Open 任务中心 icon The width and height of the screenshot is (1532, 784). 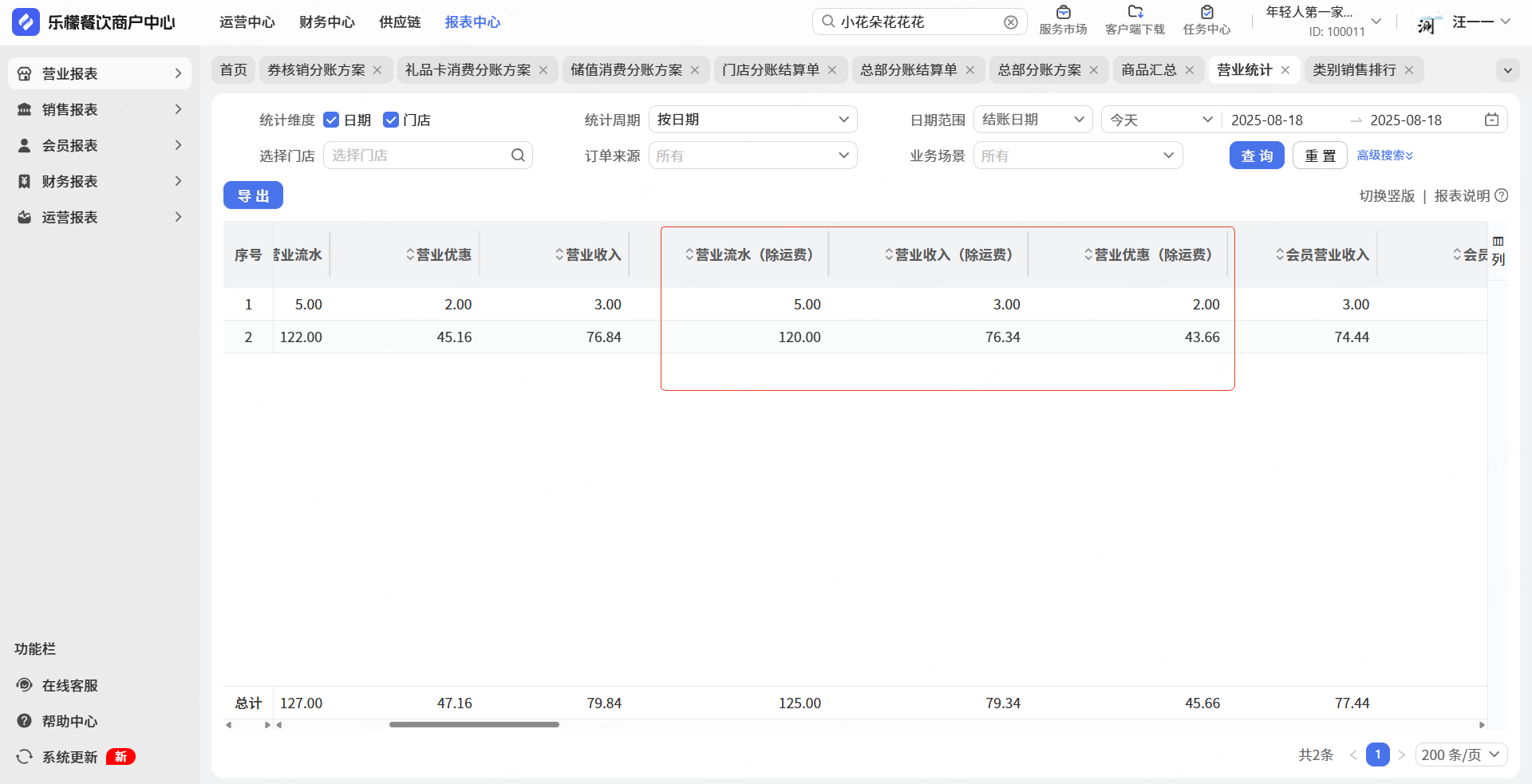(x=1206, y=12)
